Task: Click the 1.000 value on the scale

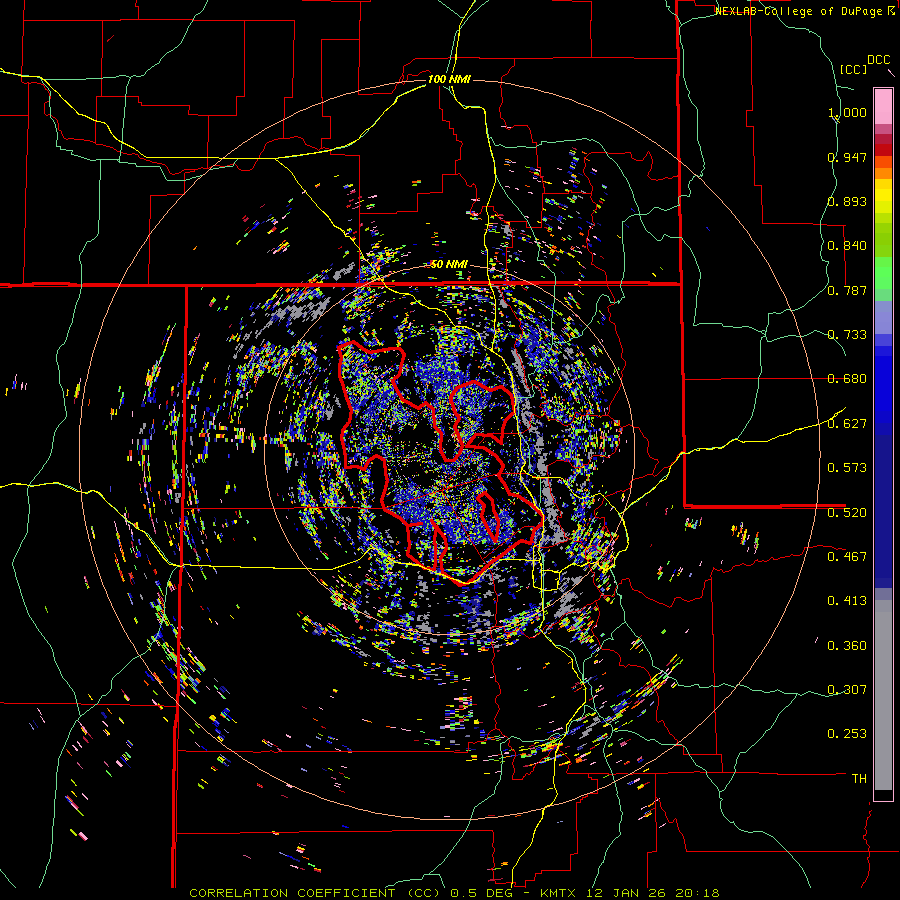Action: [x=847, y=112]
